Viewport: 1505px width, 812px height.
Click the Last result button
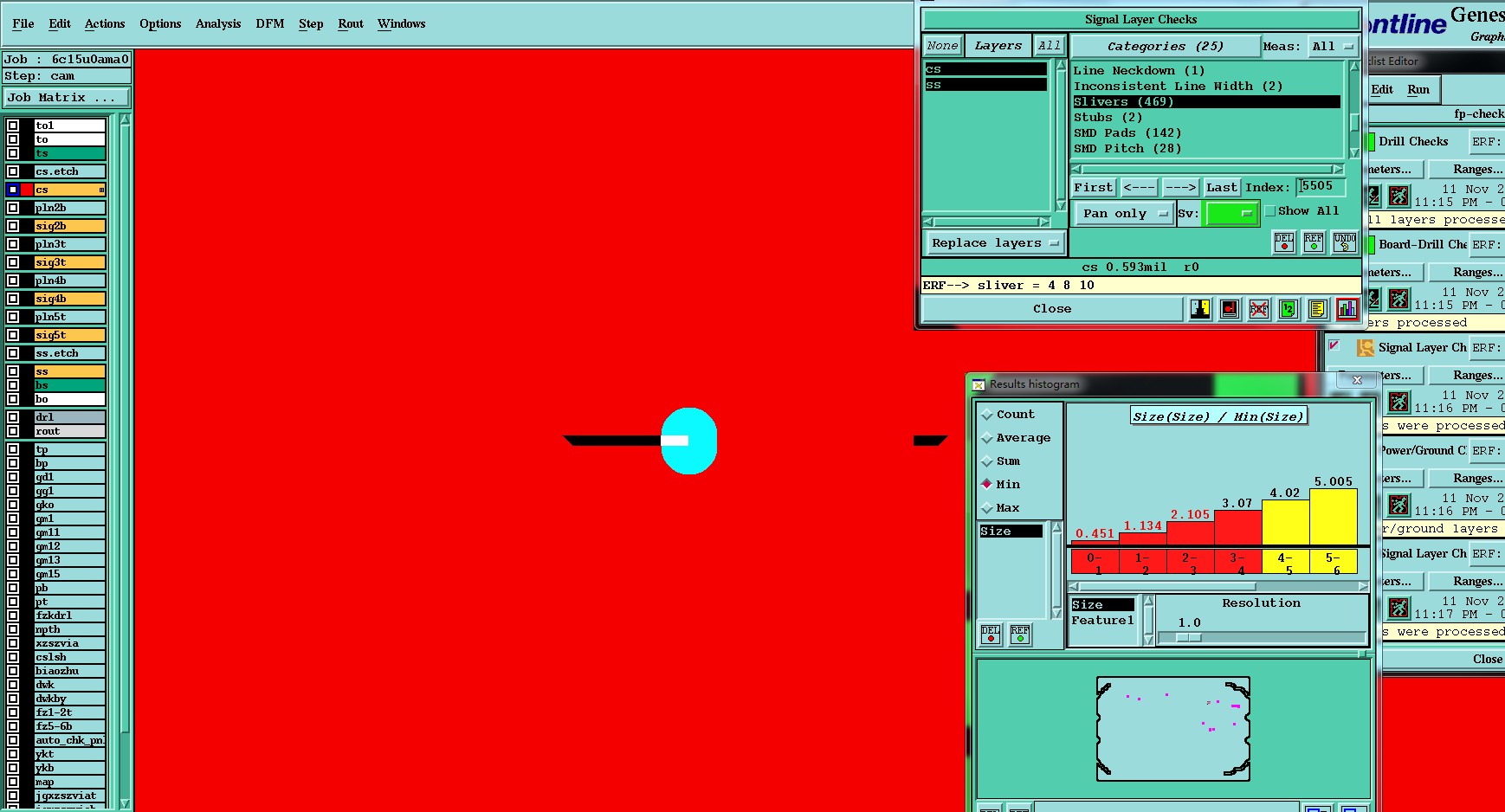coord(1222,188)
